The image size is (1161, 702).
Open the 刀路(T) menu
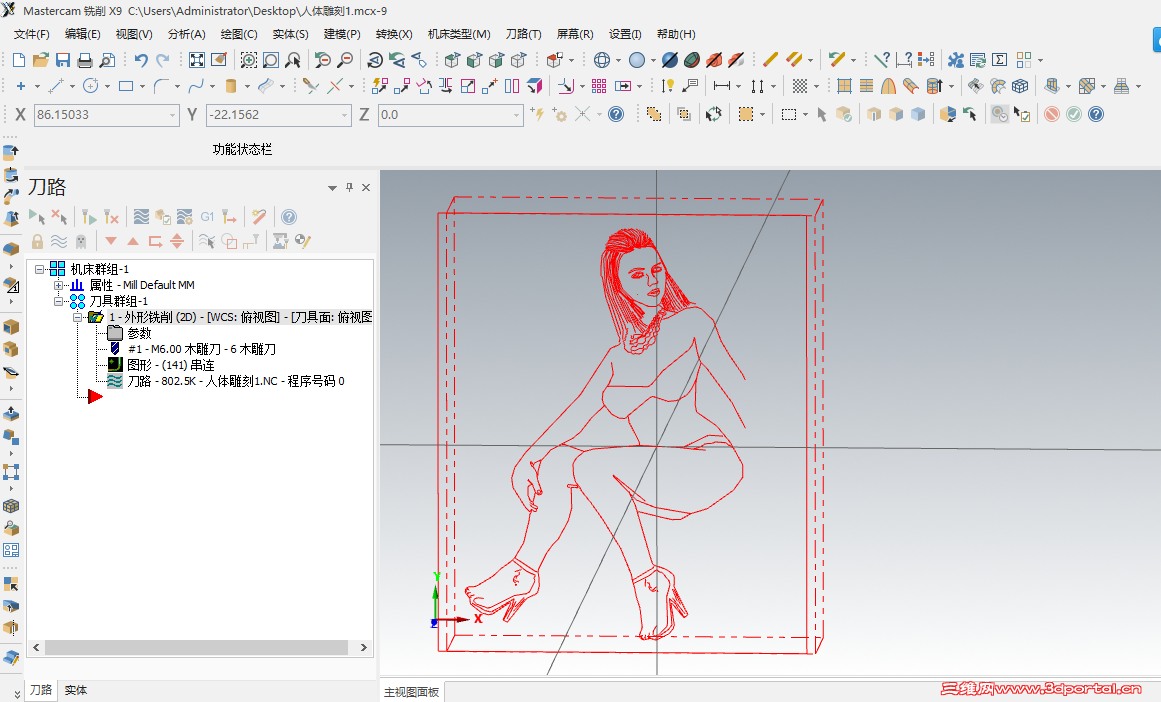[523, 34]
